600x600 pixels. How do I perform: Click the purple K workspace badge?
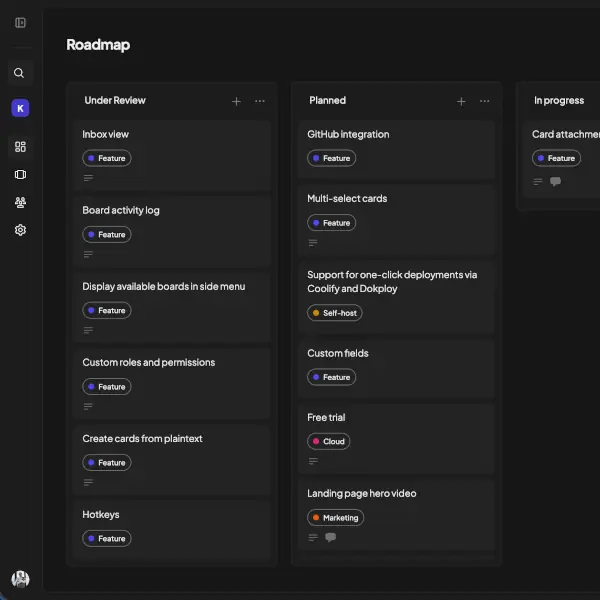click(20, 108)
